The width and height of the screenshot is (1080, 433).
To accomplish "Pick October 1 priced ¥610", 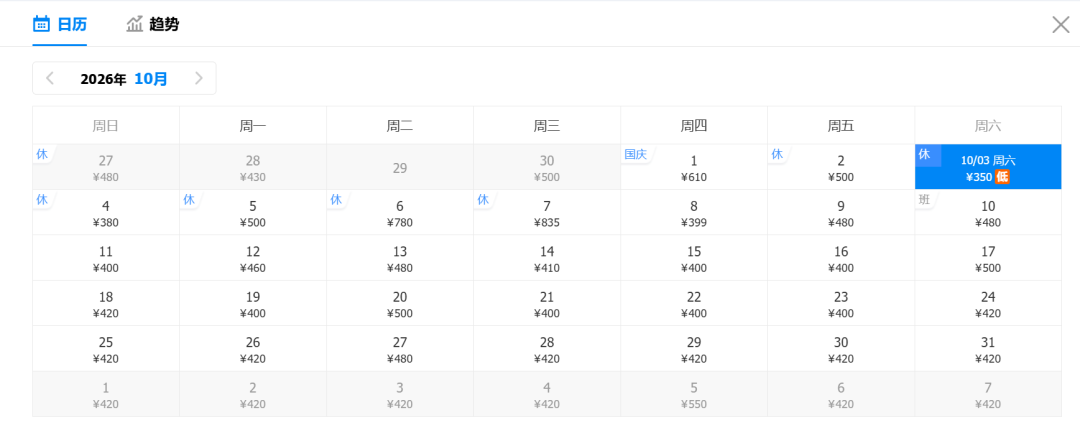I will [694, 167].
